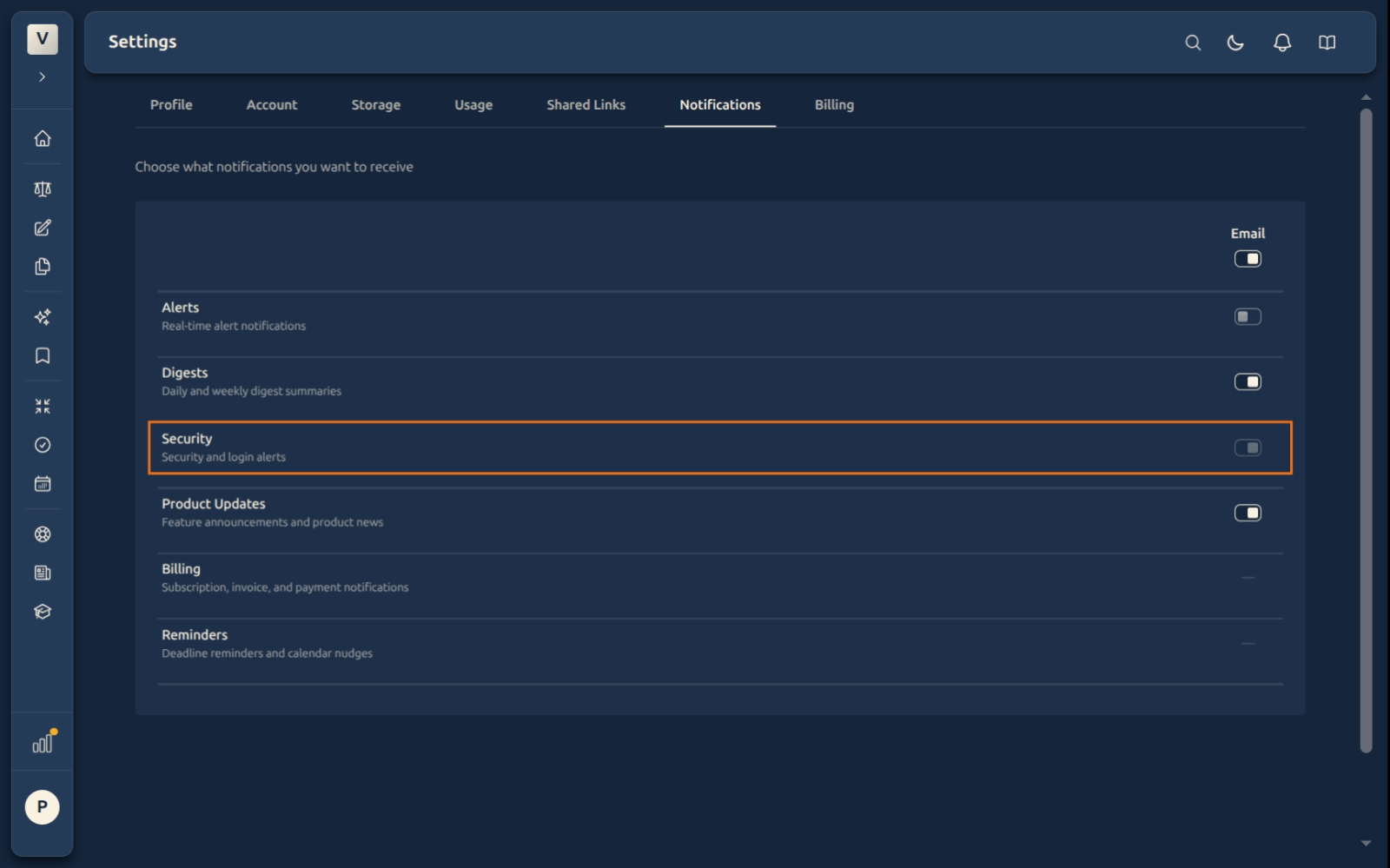
Task: Open the Storage tab
Action: 376,105
